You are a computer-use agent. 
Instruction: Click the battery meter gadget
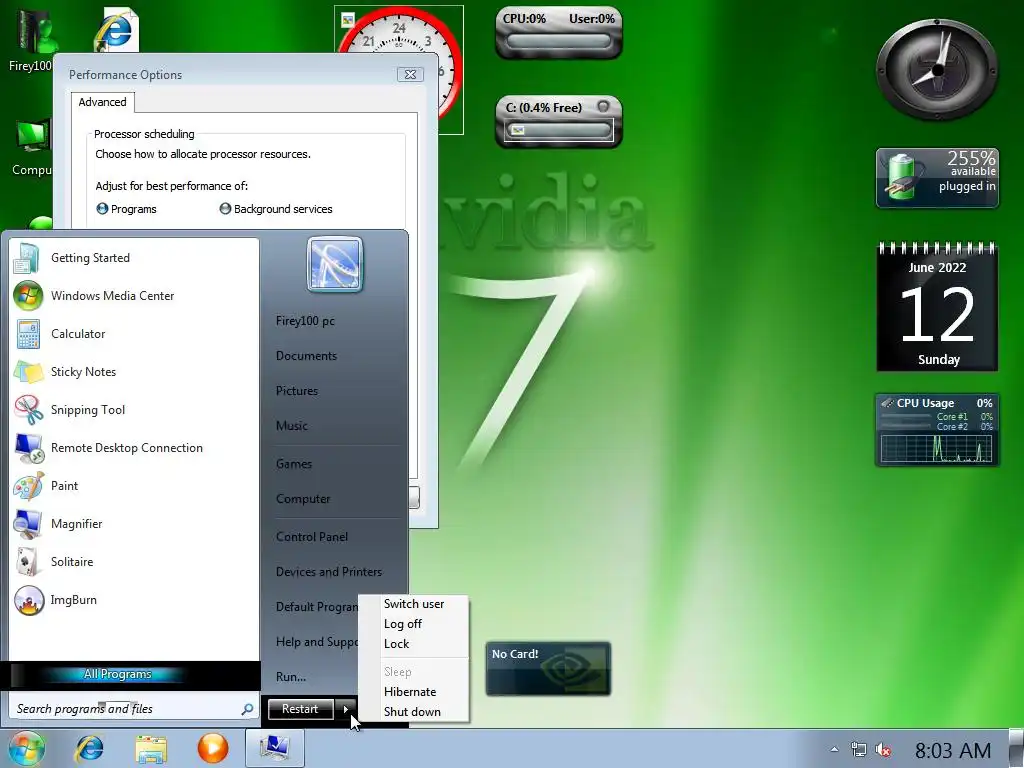tap(937, 178)
